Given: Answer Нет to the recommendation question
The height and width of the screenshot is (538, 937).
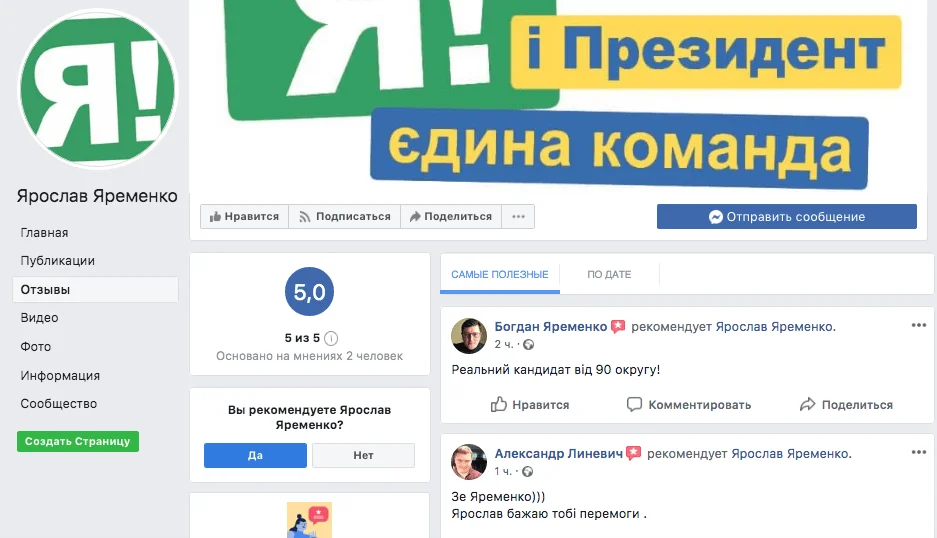Looking at the screenshot, I should [x=363, y=456].
